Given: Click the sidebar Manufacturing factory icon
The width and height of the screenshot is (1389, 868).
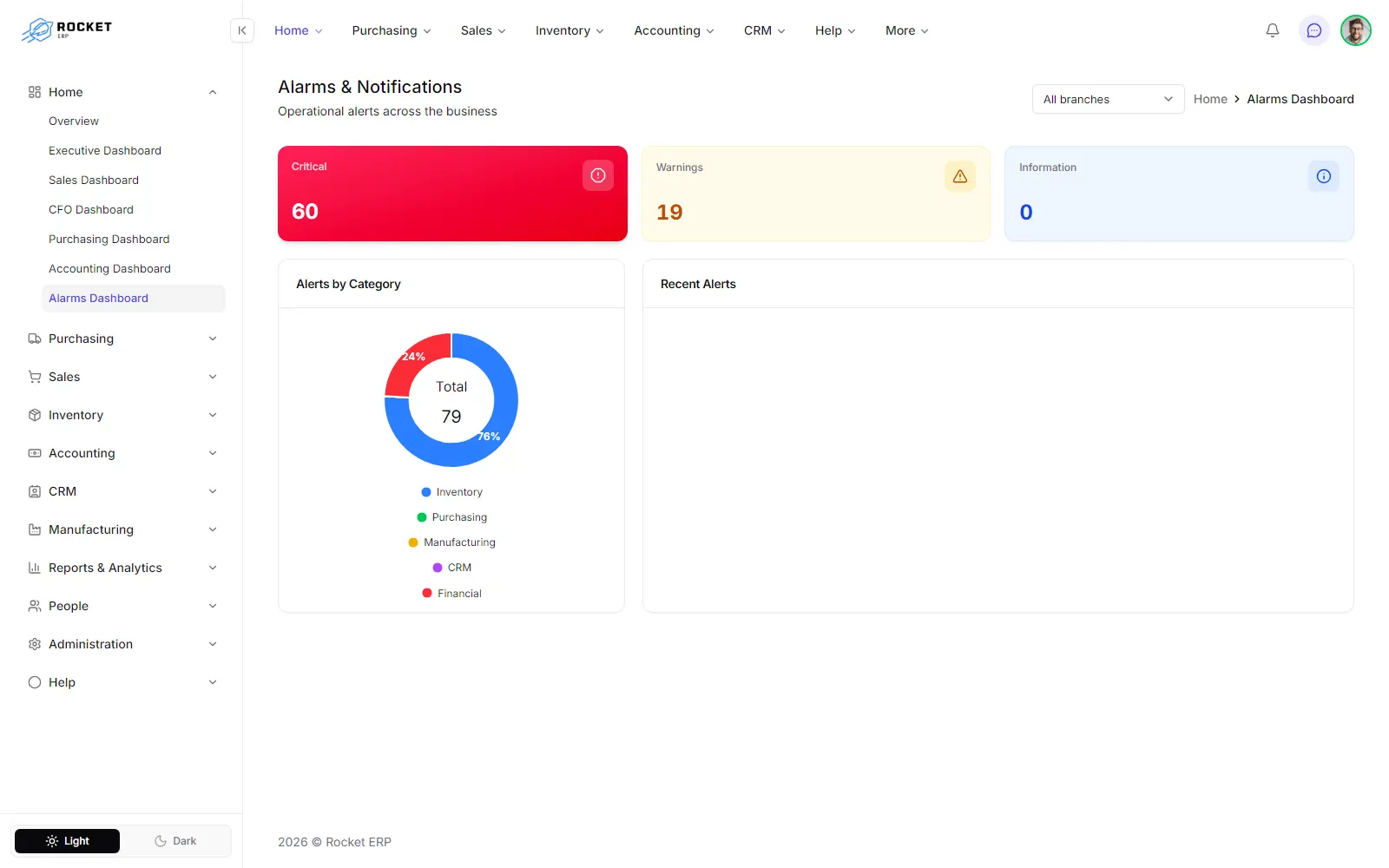Looking at the screenshot, I should click(x=35, y=529).
